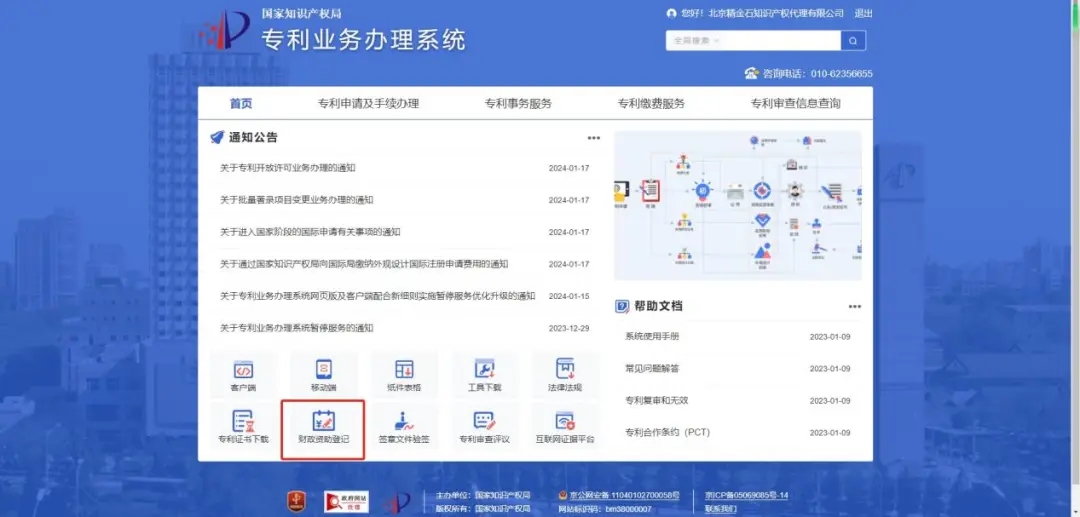This screenshot has width=1080, height=517.
Task: Open notice 关于进入国家阶段的国际申请有关事项的通知
Action: (x=310, y=232)
